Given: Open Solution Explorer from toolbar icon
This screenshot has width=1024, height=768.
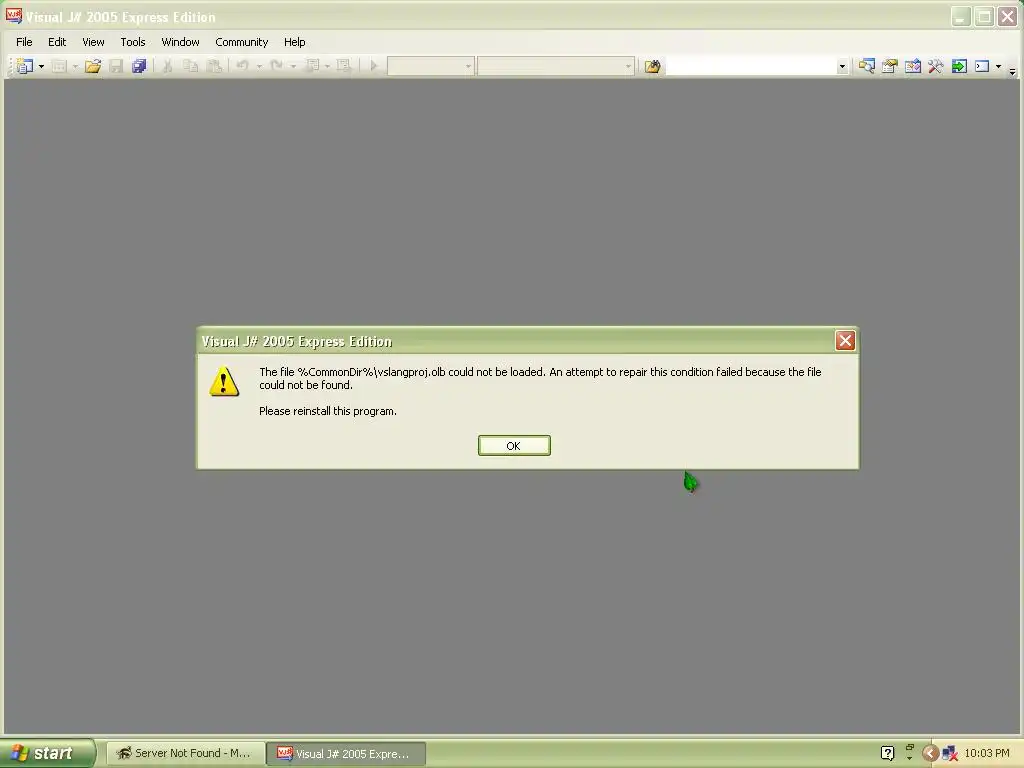Looking at the screenshot, I should coord(867,66).
